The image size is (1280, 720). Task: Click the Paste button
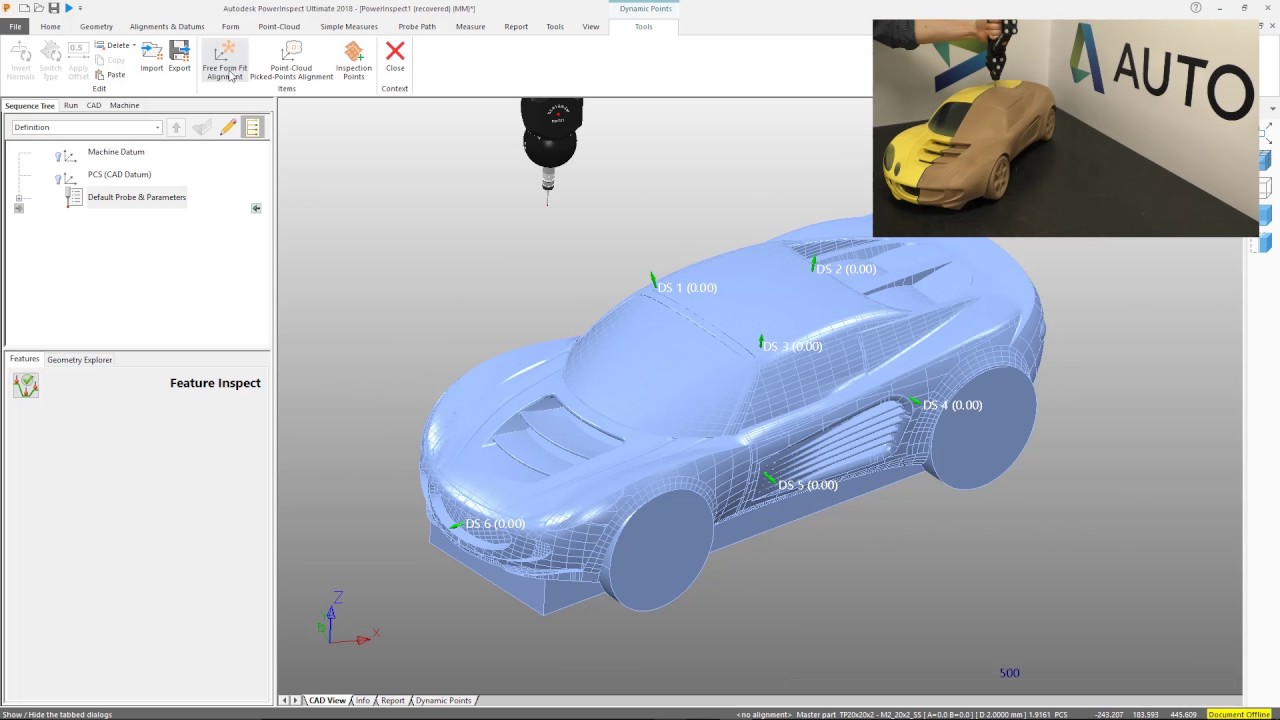pos(110,75)
